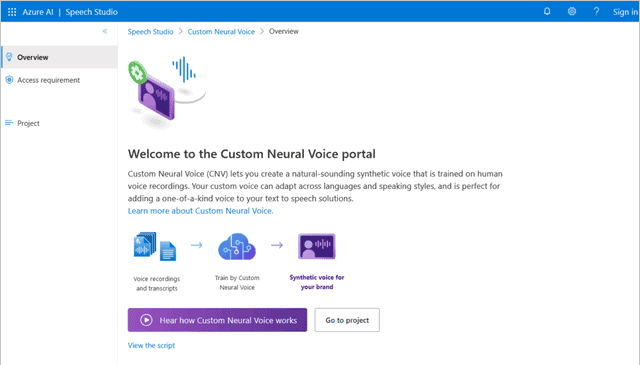Collapse the left navigation pane
Viewport: 640px width, 365px height.
pyautogui.click(x=105, y=31)
